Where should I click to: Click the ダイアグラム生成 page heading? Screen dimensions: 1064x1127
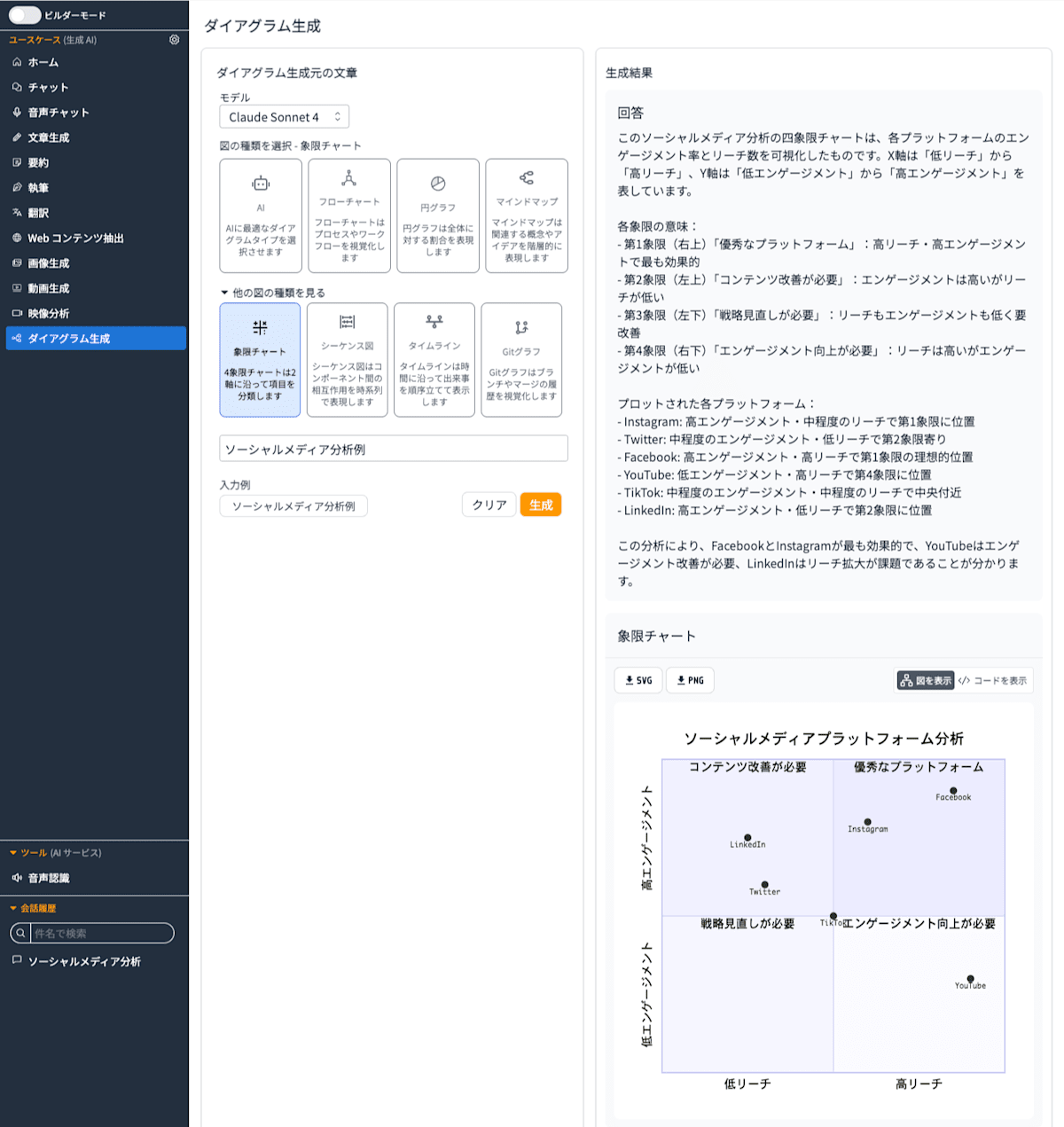pyautogui.click(x=262, y=26)
